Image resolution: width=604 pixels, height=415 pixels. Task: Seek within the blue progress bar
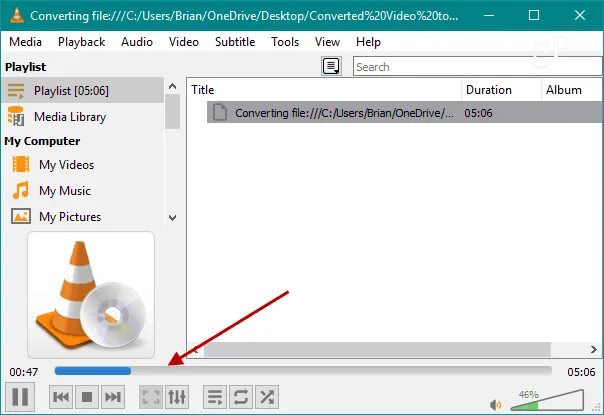(x=303, y=371)
